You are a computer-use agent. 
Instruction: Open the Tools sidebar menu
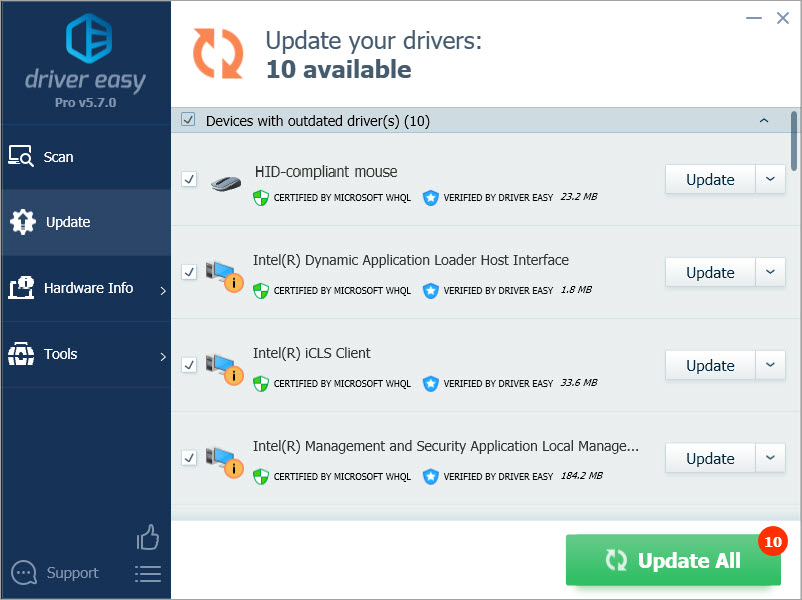60,354
